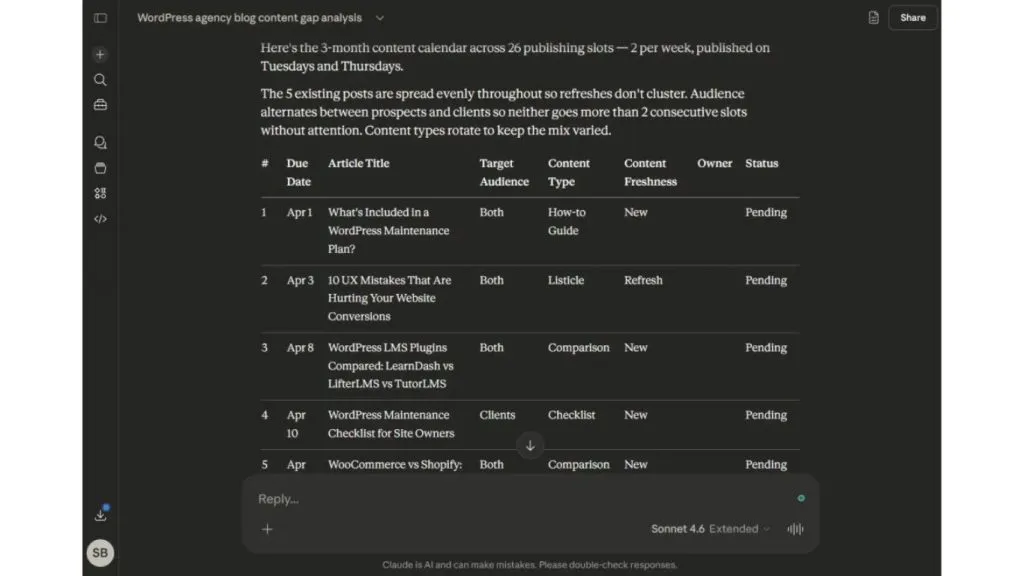Open the search chats icon
Image resolution: width=1024 pixels, height=576 pixels.
[x=100, y=80]
